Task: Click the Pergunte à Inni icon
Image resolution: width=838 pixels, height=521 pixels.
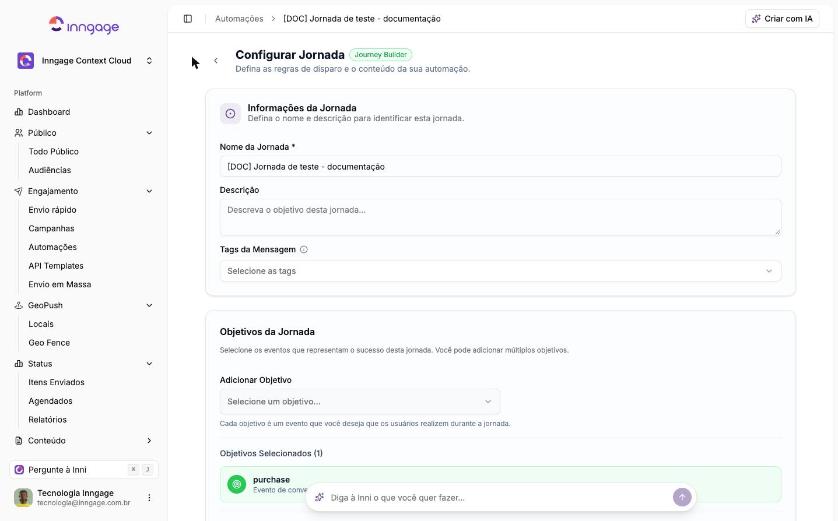Action: click(19, 470)
